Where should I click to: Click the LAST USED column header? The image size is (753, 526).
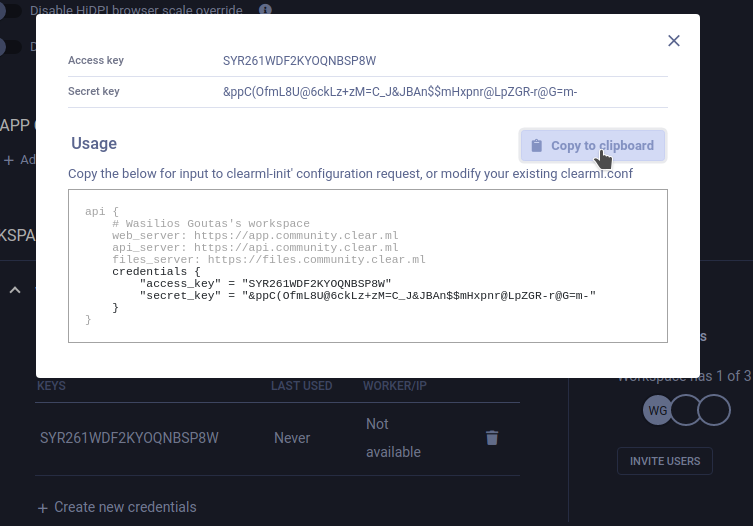tap(302, 386)
